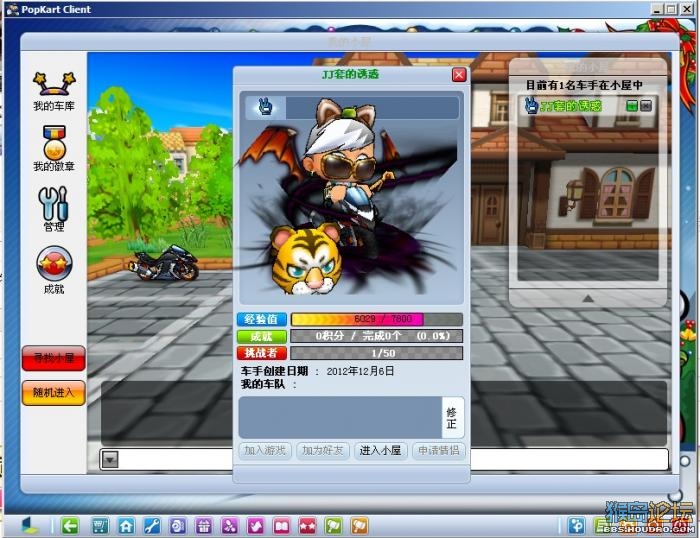
Task: Click the 申请情侣 button
Action: pos(438,450)
